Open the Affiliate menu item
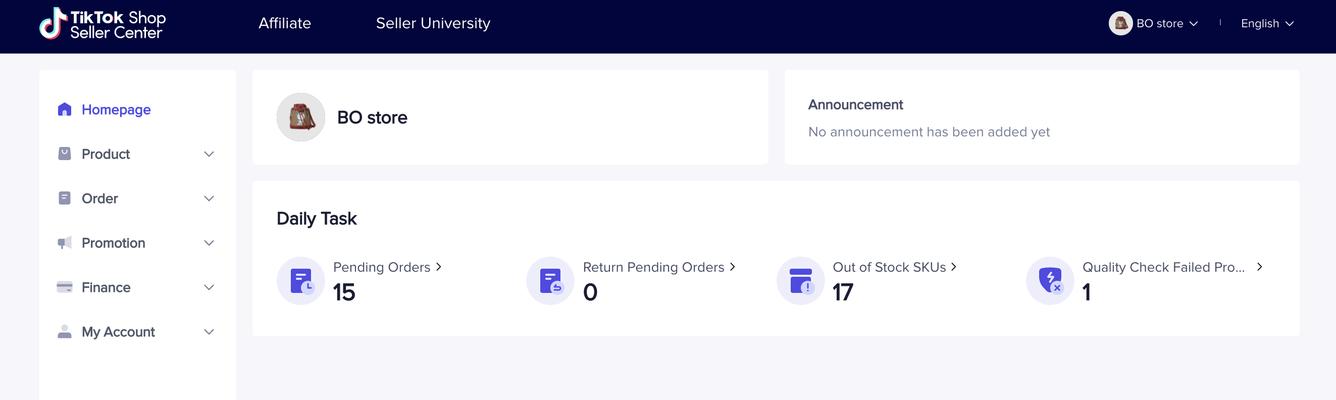The image size is (1336, 400). tap(285, 23)
